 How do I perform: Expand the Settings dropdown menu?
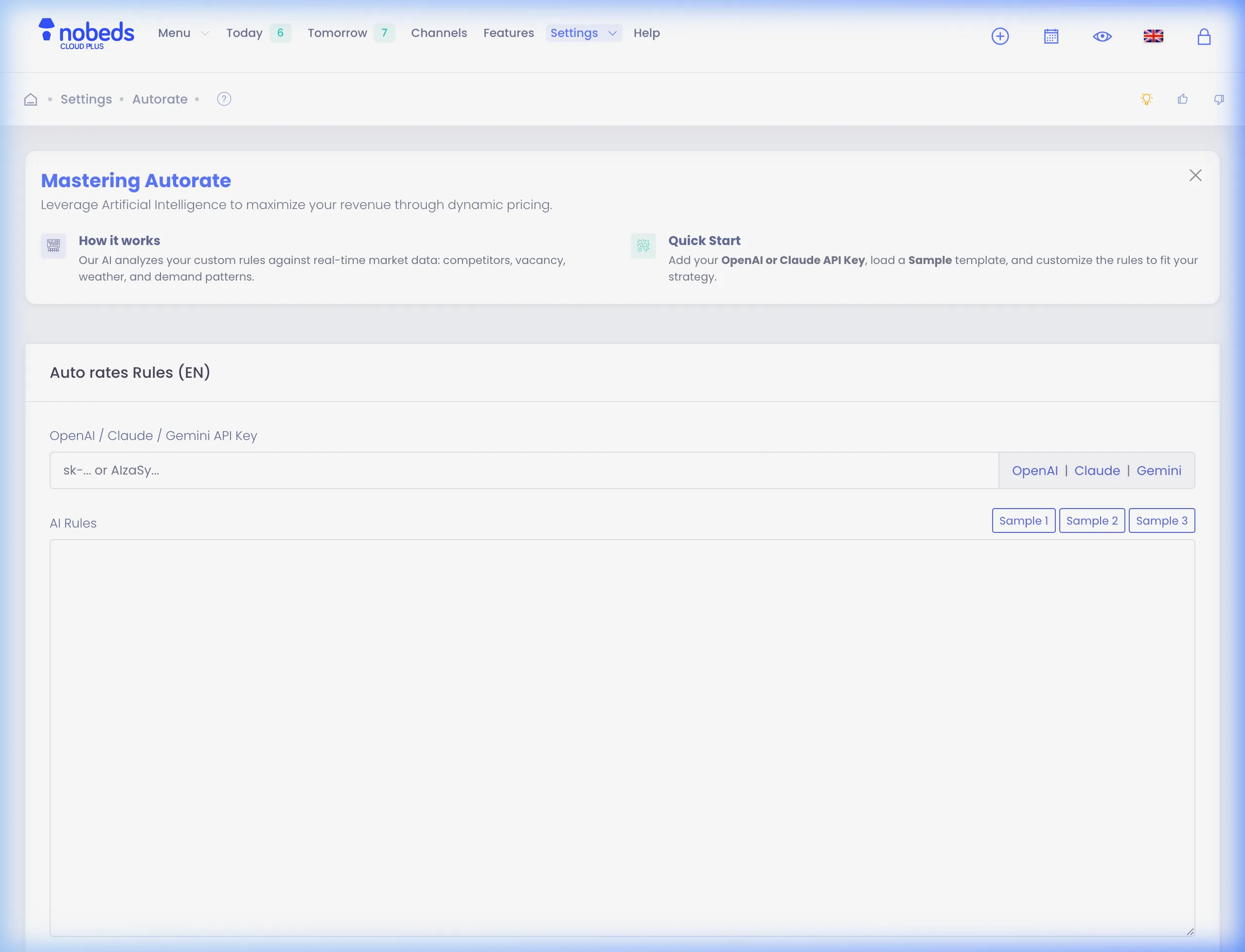(x=583, y=33)
